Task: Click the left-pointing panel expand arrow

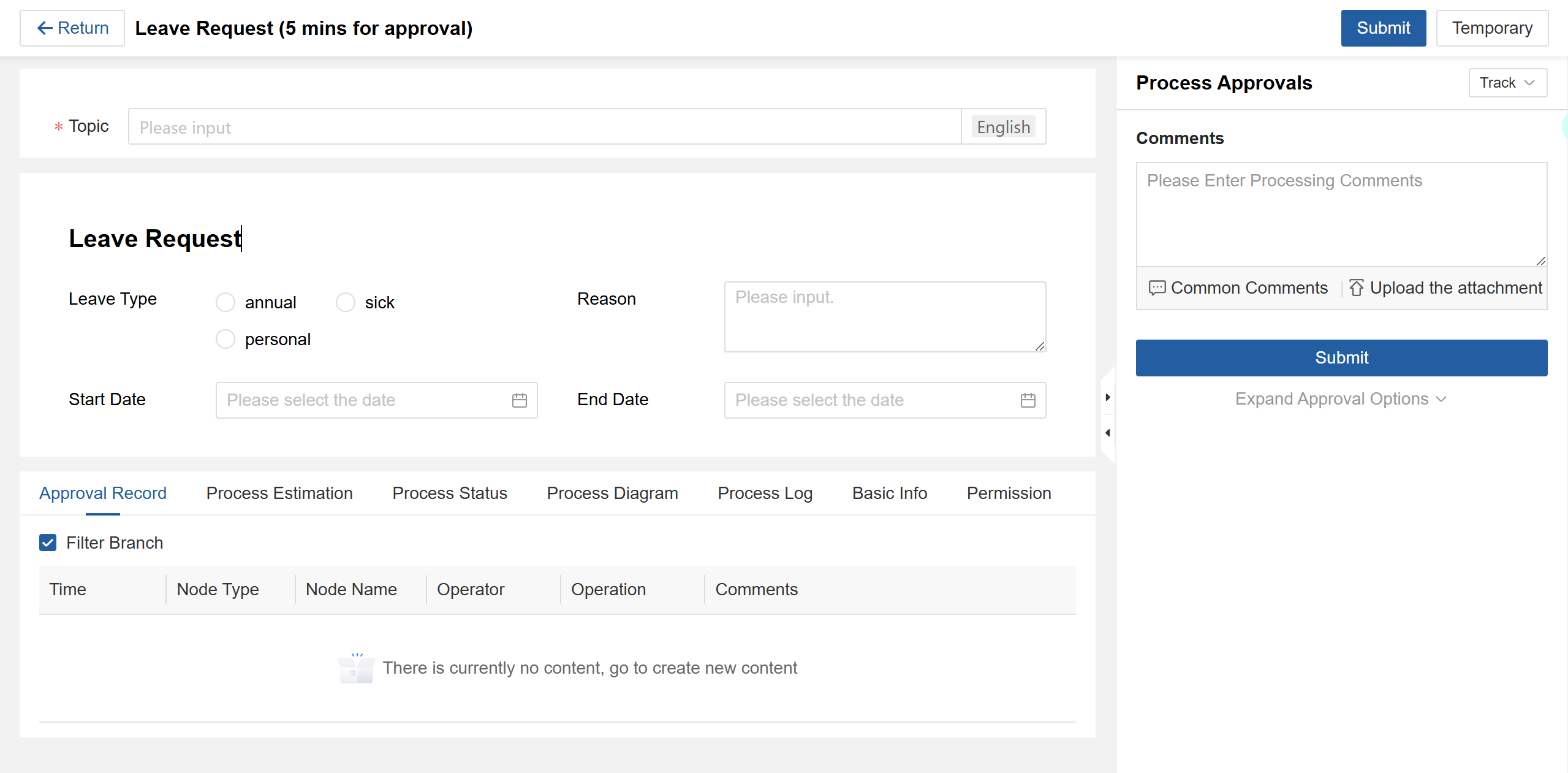Action: (x=1107, y=433)
